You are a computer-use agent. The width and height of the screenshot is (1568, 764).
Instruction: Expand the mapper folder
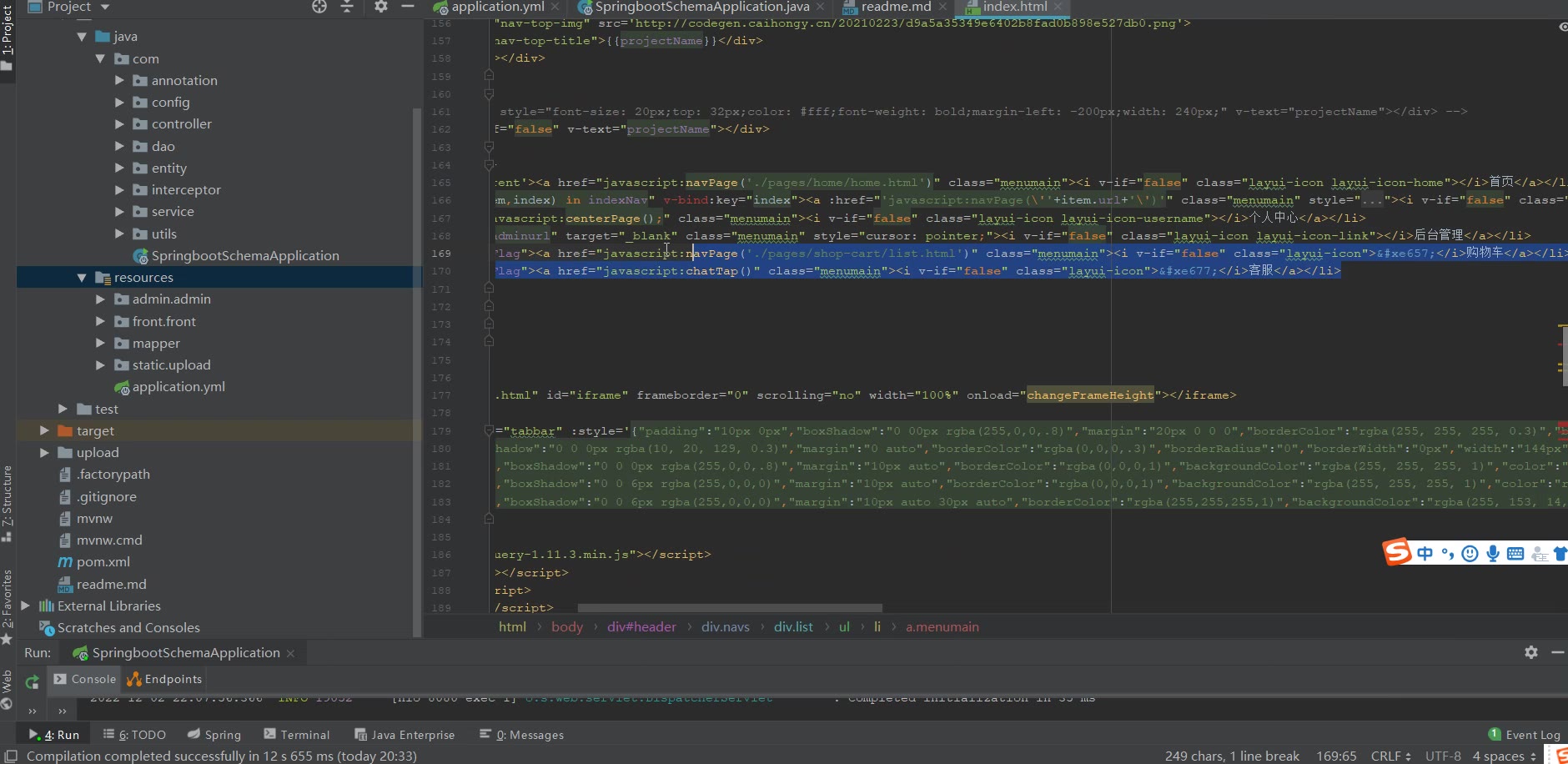100,343
